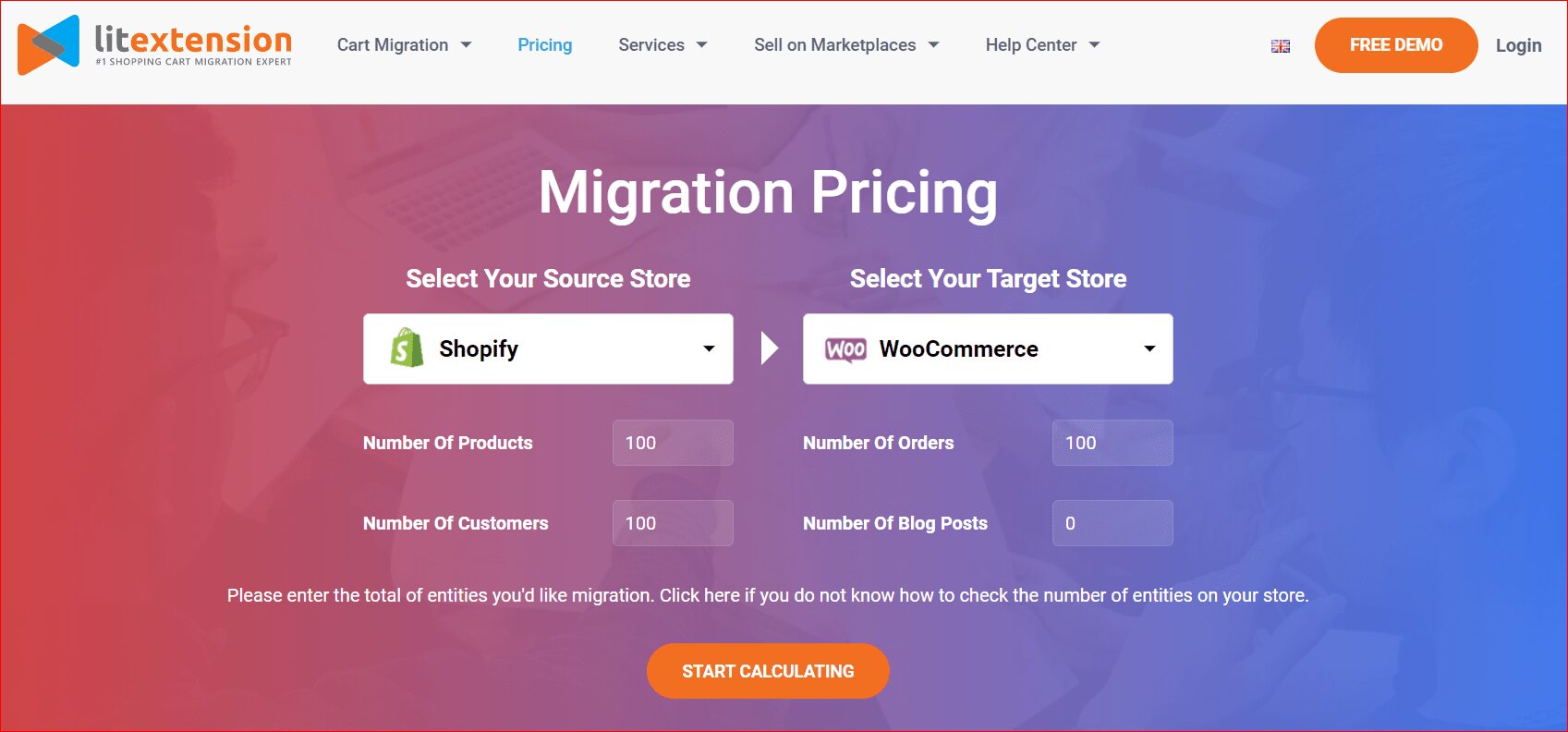
Task: Click the FREE DEMO button
Action: [1395, 45]
